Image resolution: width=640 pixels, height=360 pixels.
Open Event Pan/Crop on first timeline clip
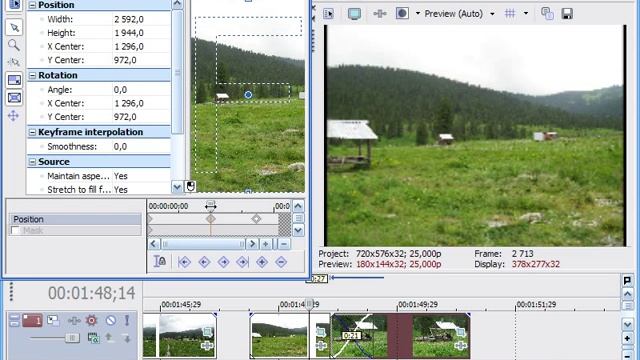point(207,332)
